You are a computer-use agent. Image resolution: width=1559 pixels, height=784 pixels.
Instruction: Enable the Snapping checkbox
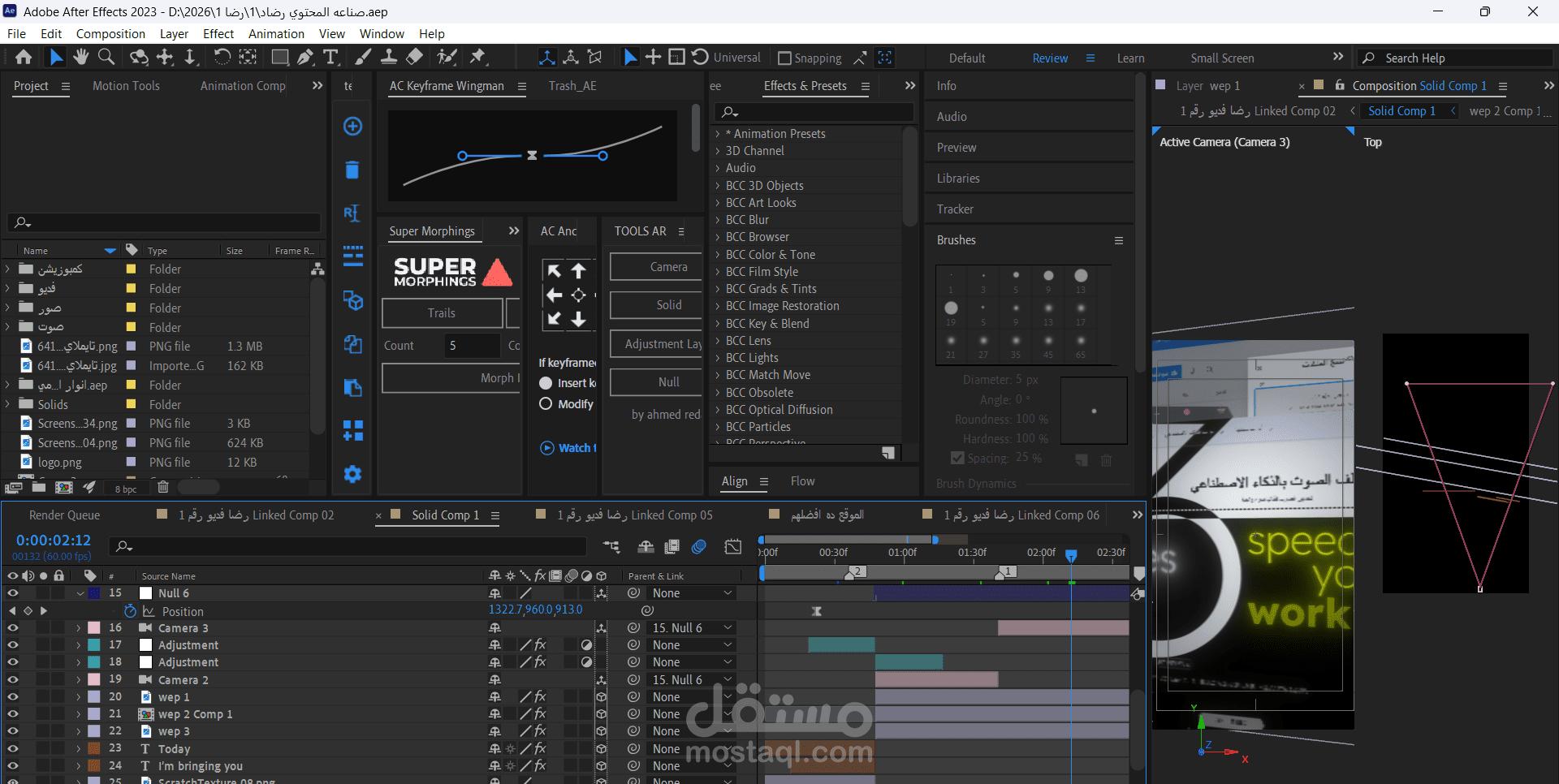pyautogui.click(x=784, y=58)
